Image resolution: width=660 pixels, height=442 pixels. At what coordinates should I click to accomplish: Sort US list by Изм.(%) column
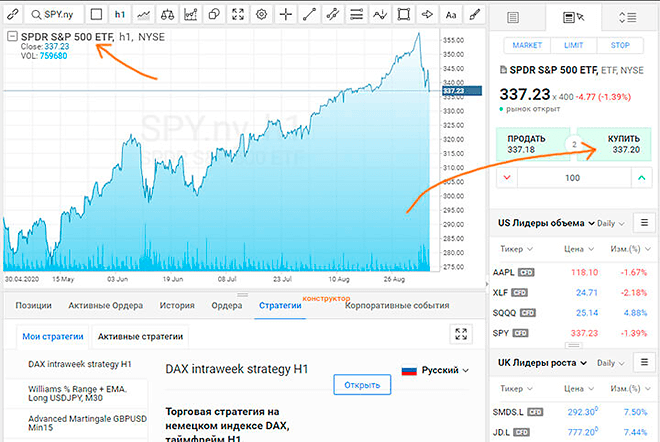click(x=629, y=249)
